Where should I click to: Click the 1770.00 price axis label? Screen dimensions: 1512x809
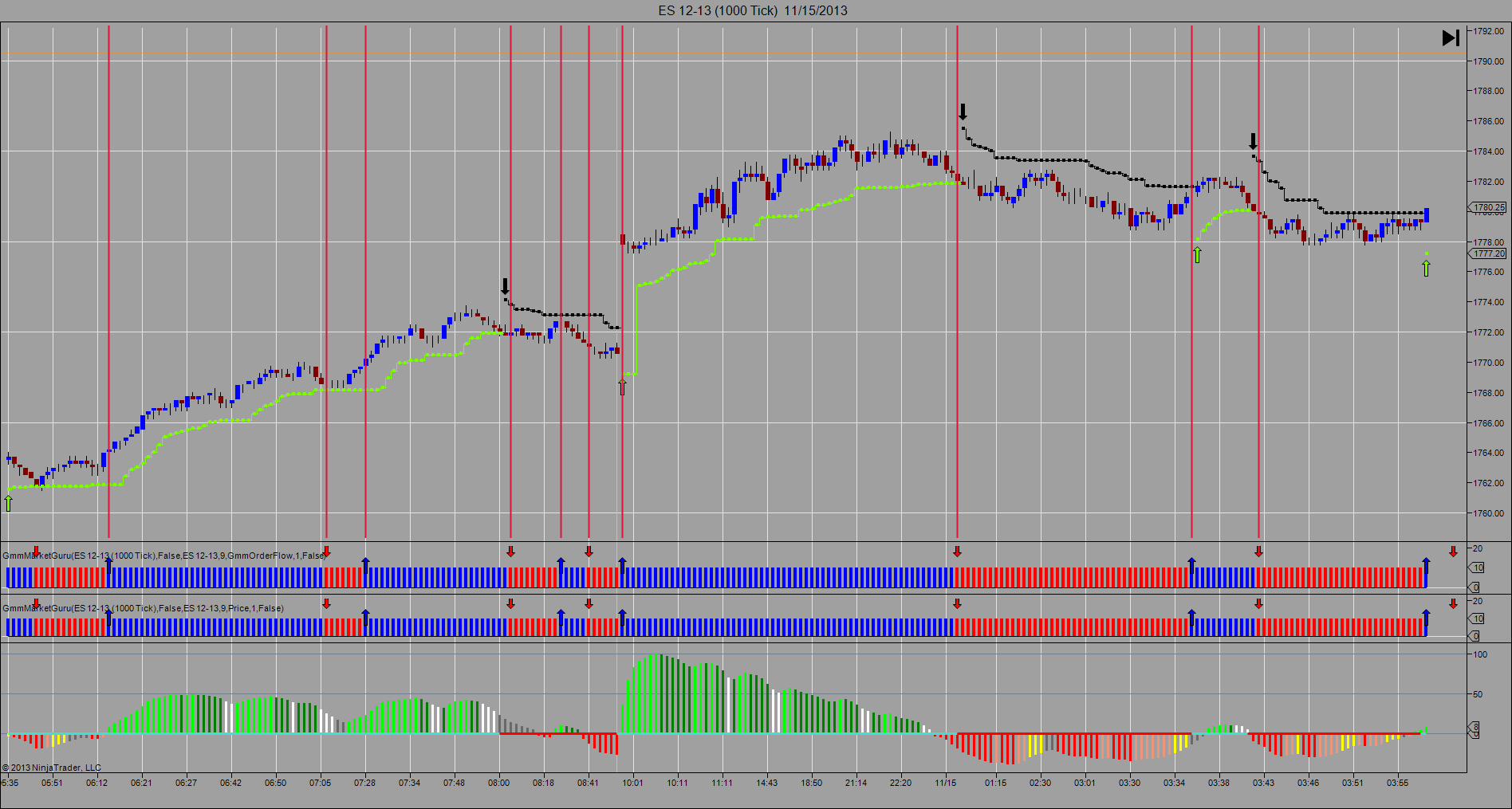[1489, 363]
